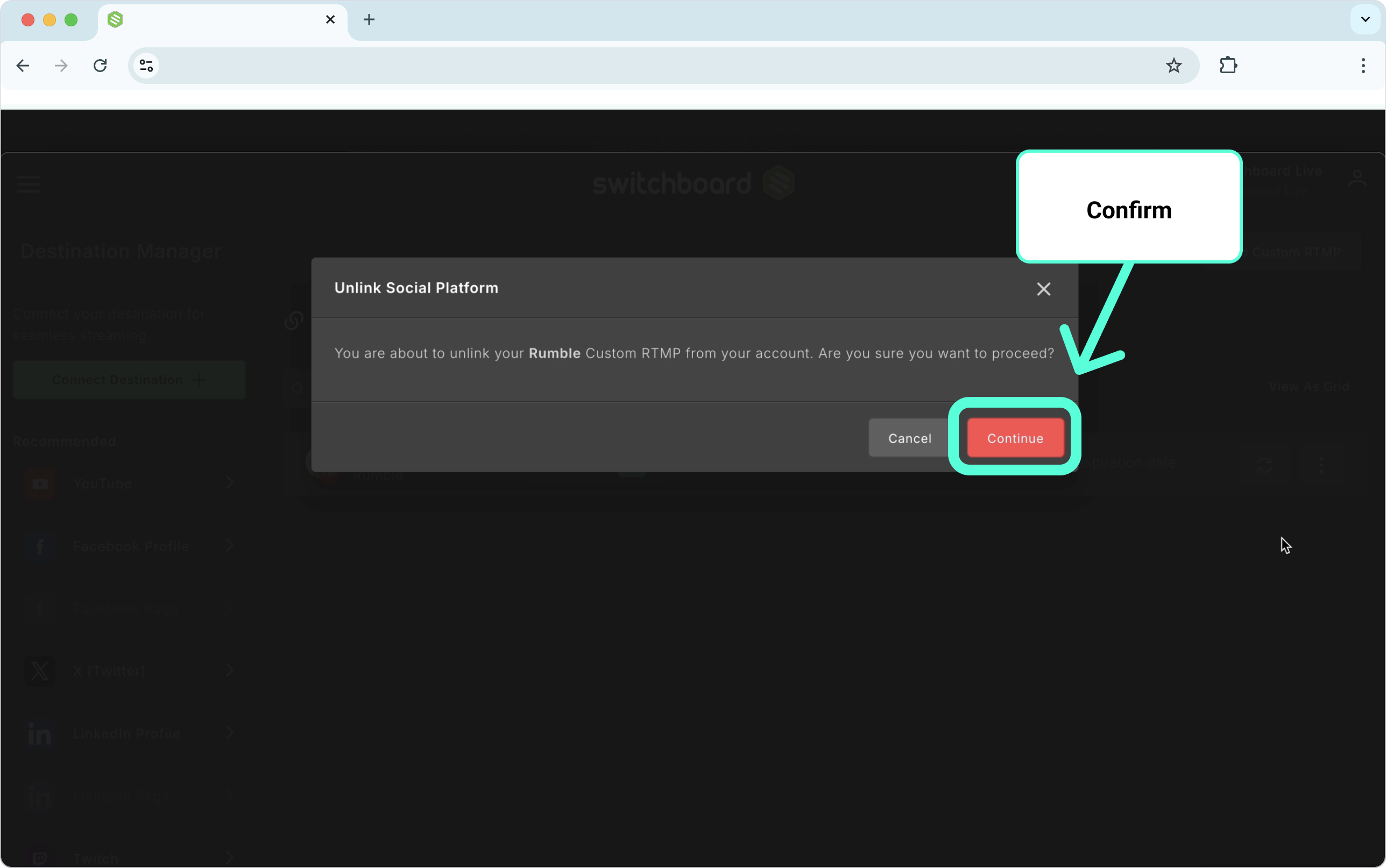This screenshot has height=868, width=1386.
Task: Go back to the previous browser page
Action: pos(23,66)
